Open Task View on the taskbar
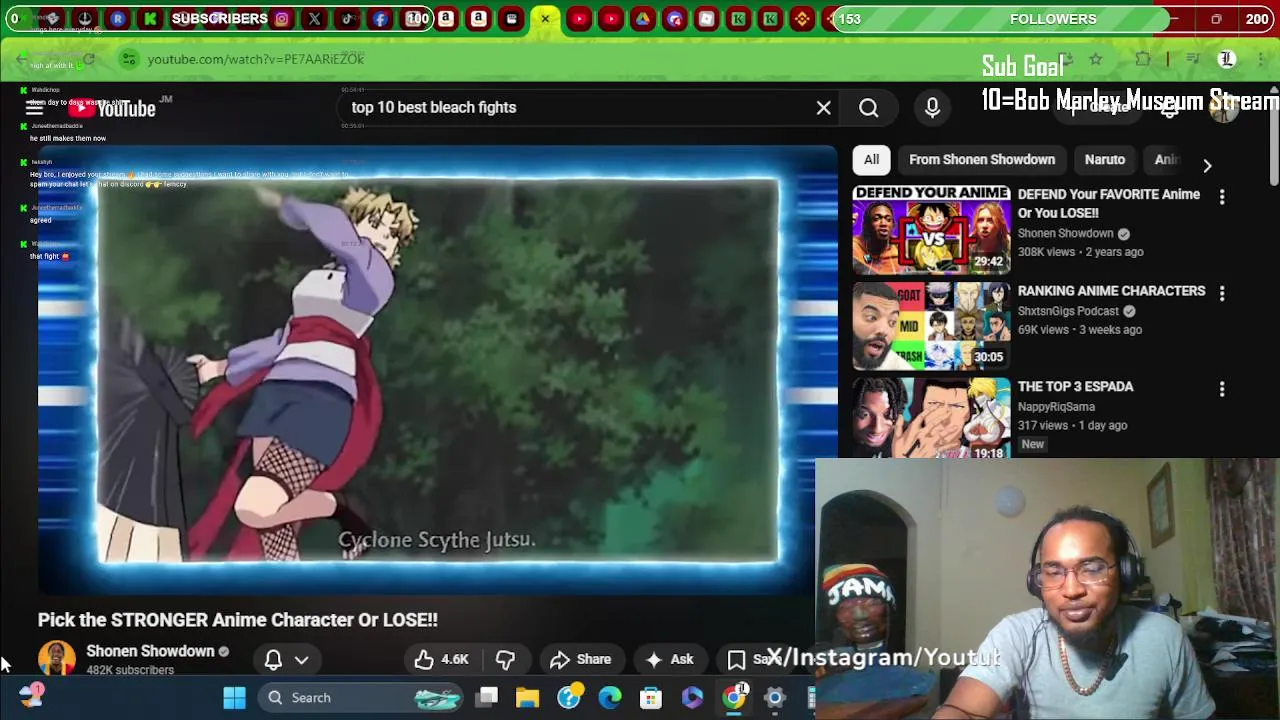Image resolution: width=1280 pixels, height=720 pixels. pyautogui.click(x=487, y=697)
